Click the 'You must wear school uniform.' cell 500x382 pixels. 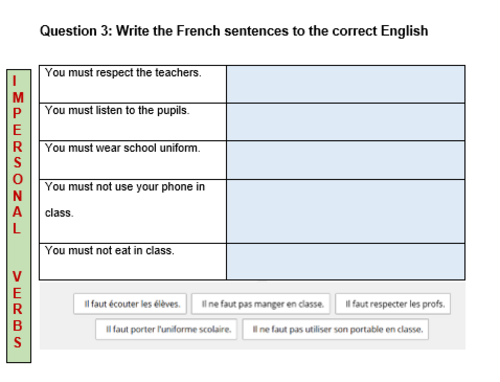(133, 160)
